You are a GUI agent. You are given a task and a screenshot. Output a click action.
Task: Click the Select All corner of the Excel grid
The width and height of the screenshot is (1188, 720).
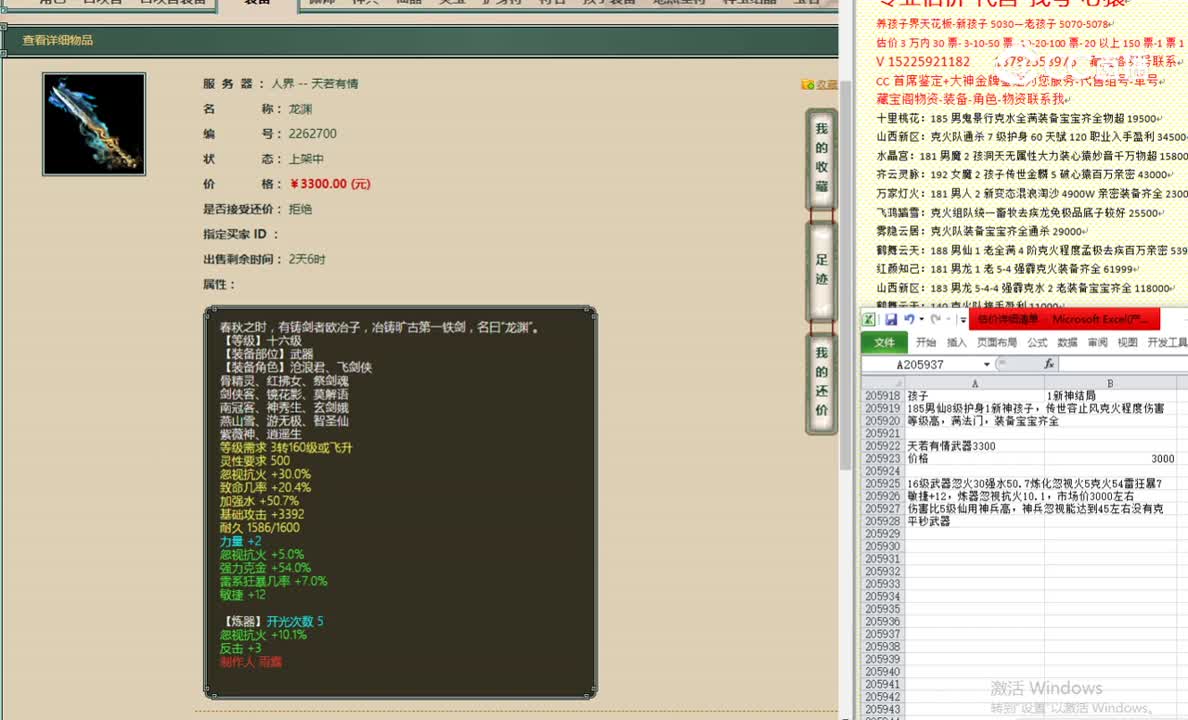[883, 383]
